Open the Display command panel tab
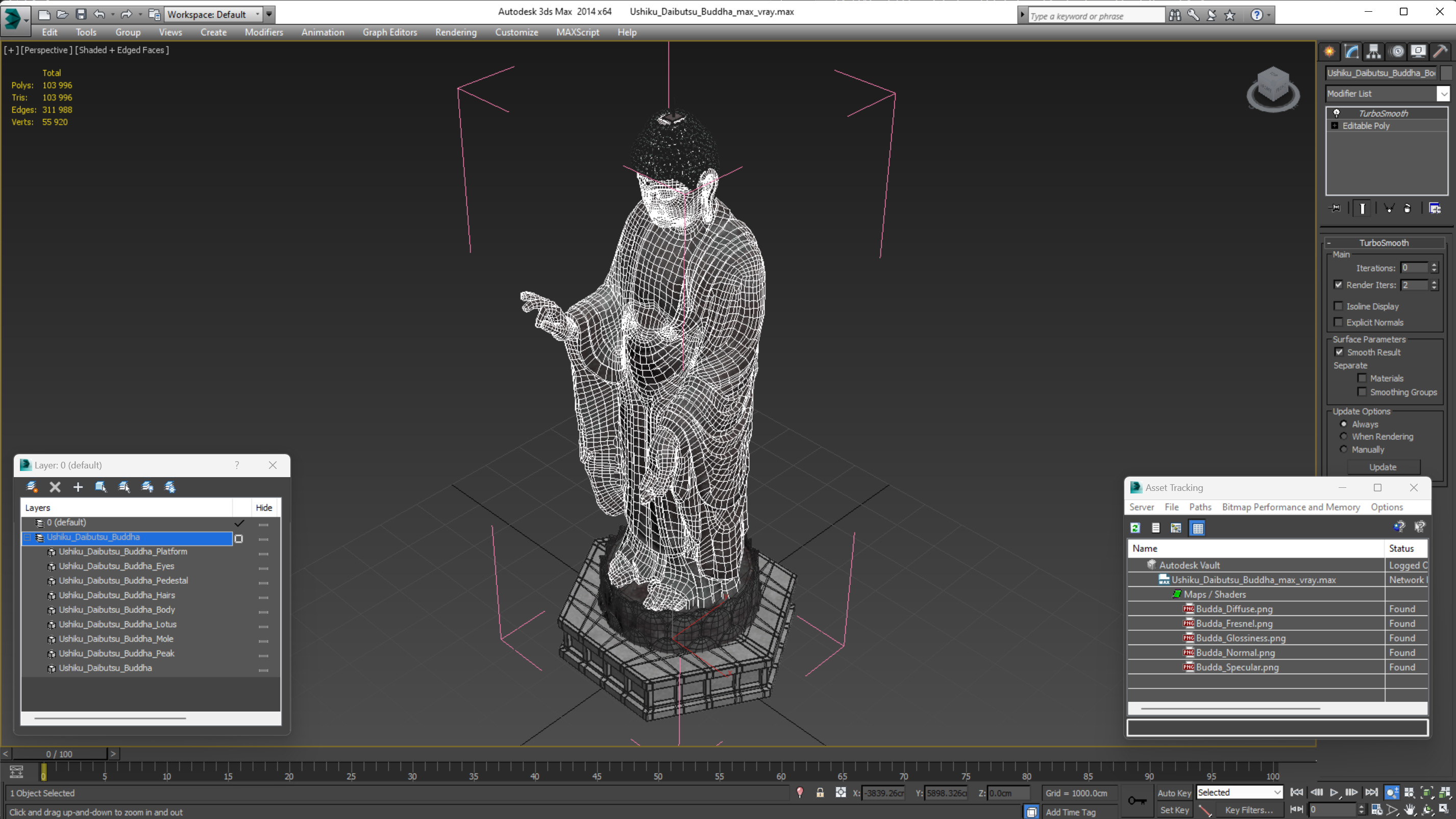The width and height of the screenshot is (1456, 819). click(x=1418, y=52)
